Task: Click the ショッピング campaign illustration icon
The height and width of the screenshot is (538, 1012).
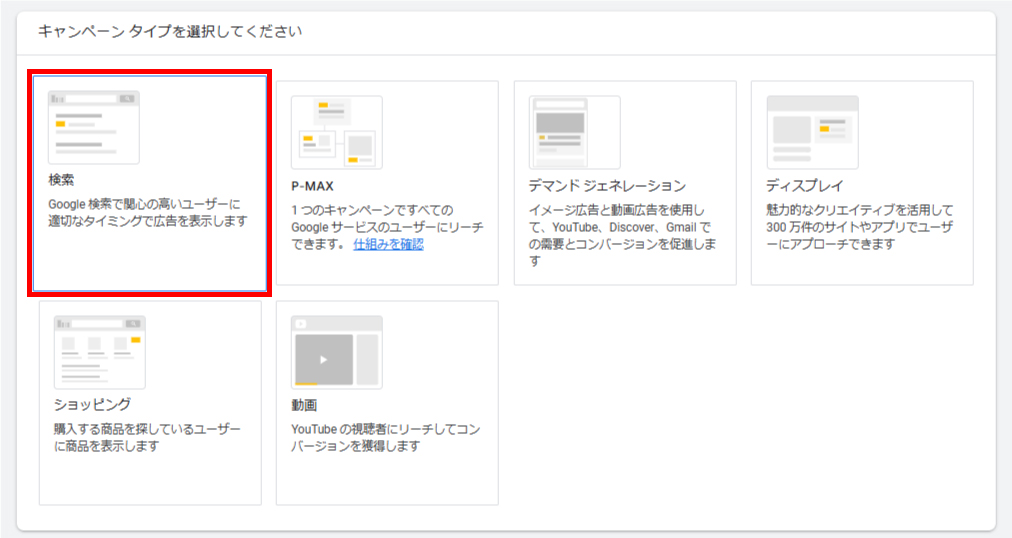Action: (x=100, y=352)
